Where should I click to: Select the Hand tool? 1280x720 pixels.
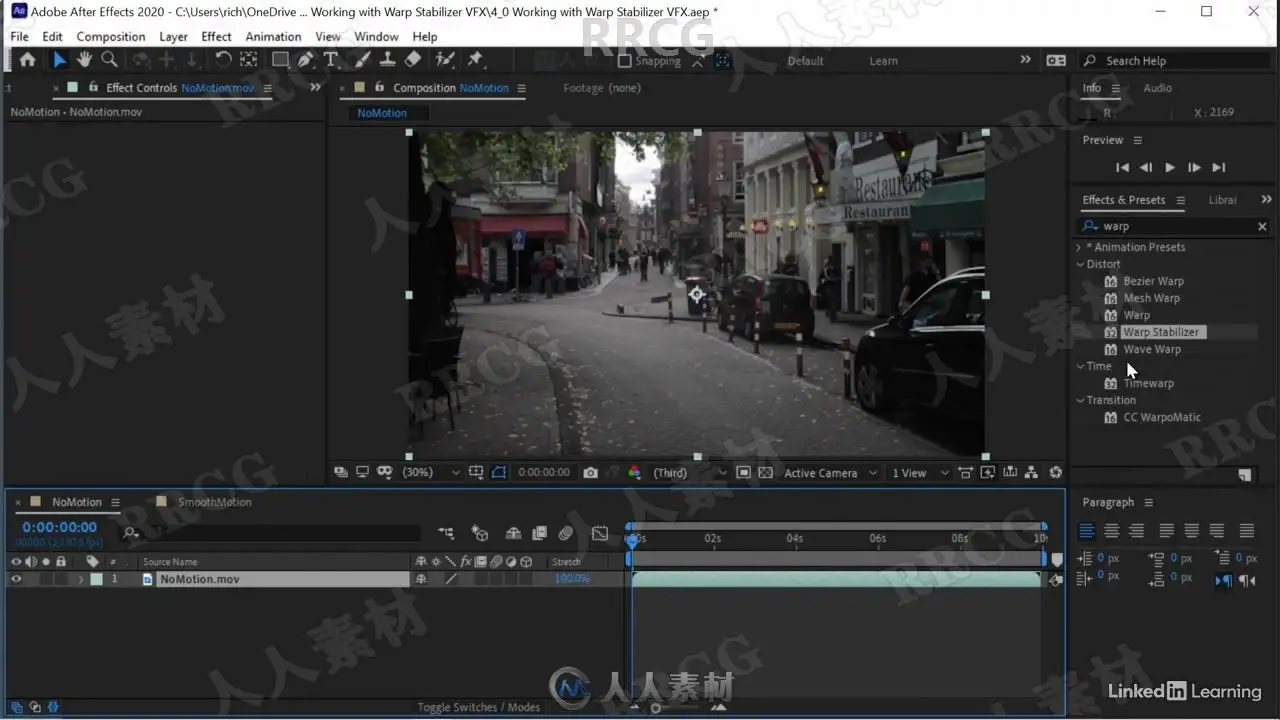(84, 60)
